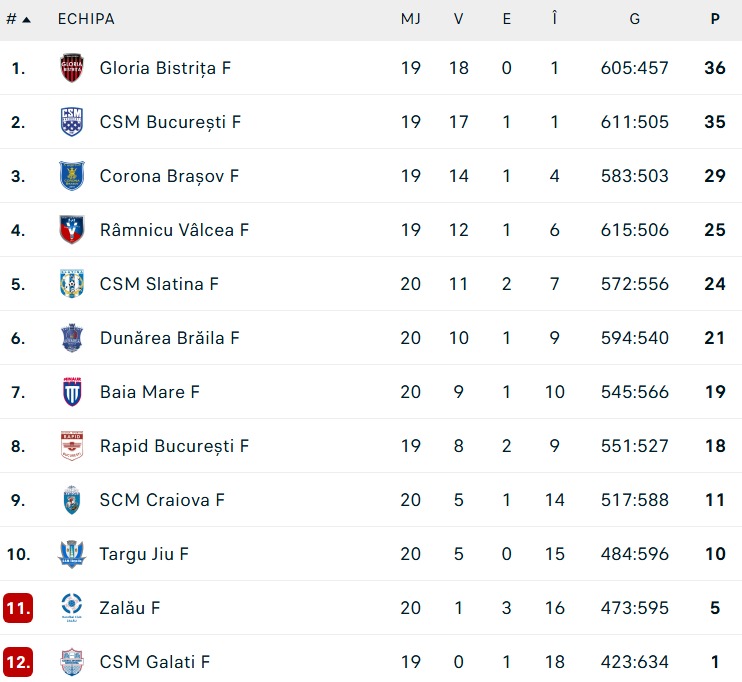742x682 pixels.
Task: Click the Zalău team logo
Action: 72,608
